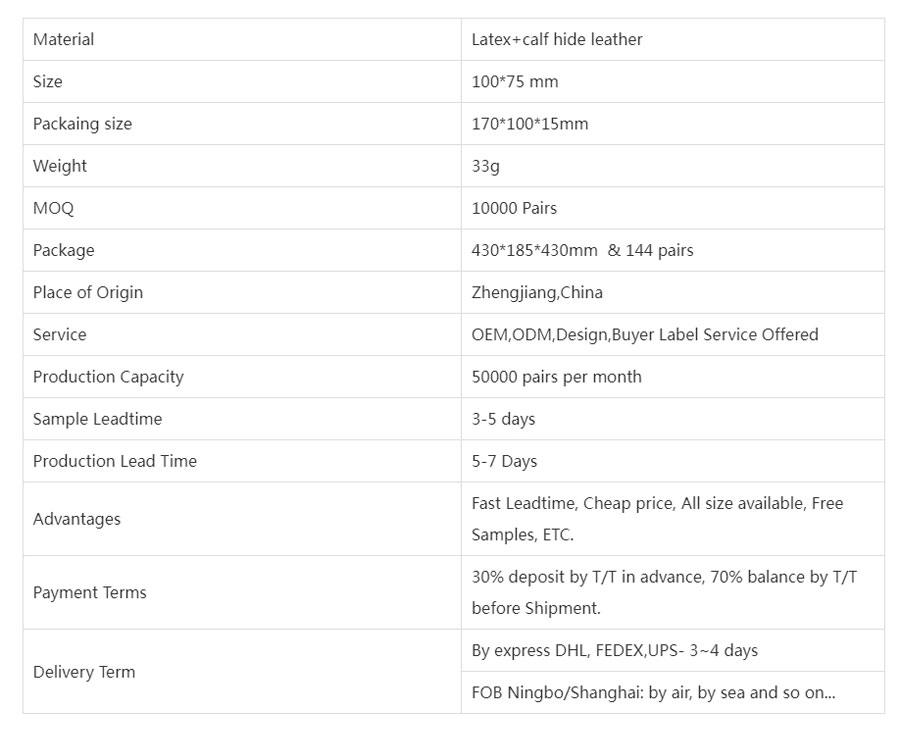Image resolution: width=900 pixels, height=736 pixels.
Task: Select the Place of Origin label
Action: pos(88,293)
